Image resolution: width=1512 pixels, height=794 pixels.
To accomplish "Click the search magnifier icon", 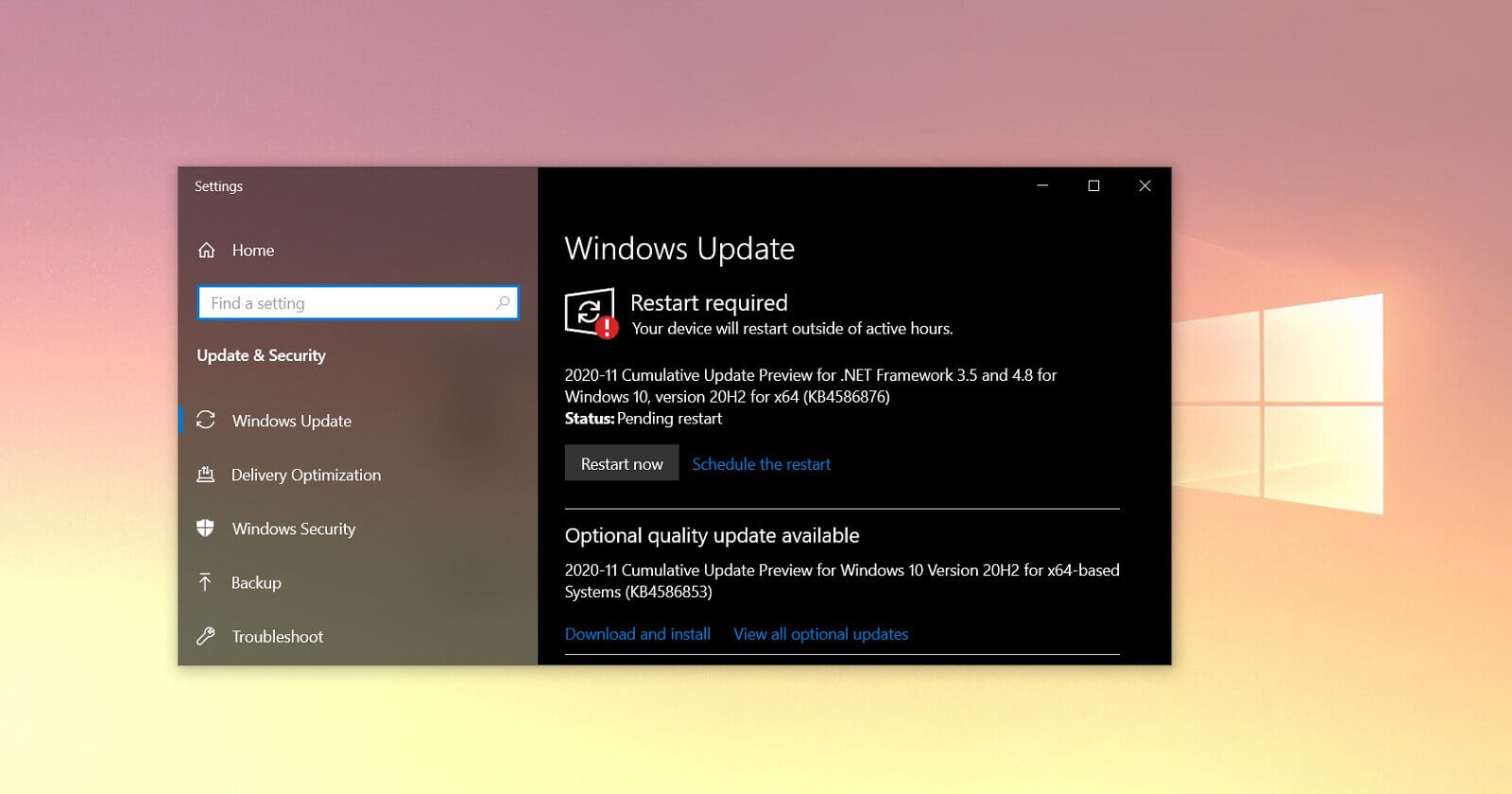I will click(503, 302).
